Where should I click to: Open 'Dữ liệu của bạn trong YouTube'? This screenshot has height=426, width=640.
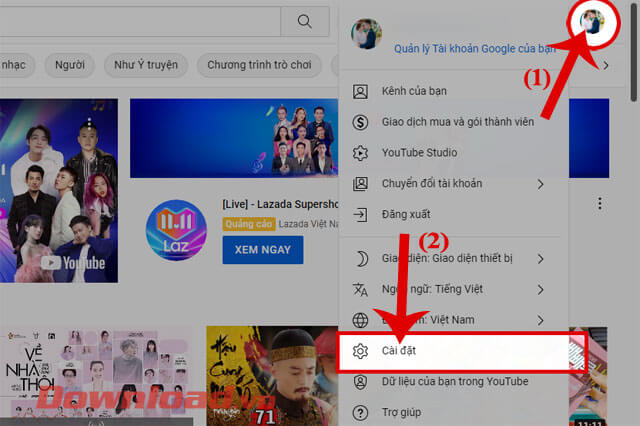(x=453, y=382)
